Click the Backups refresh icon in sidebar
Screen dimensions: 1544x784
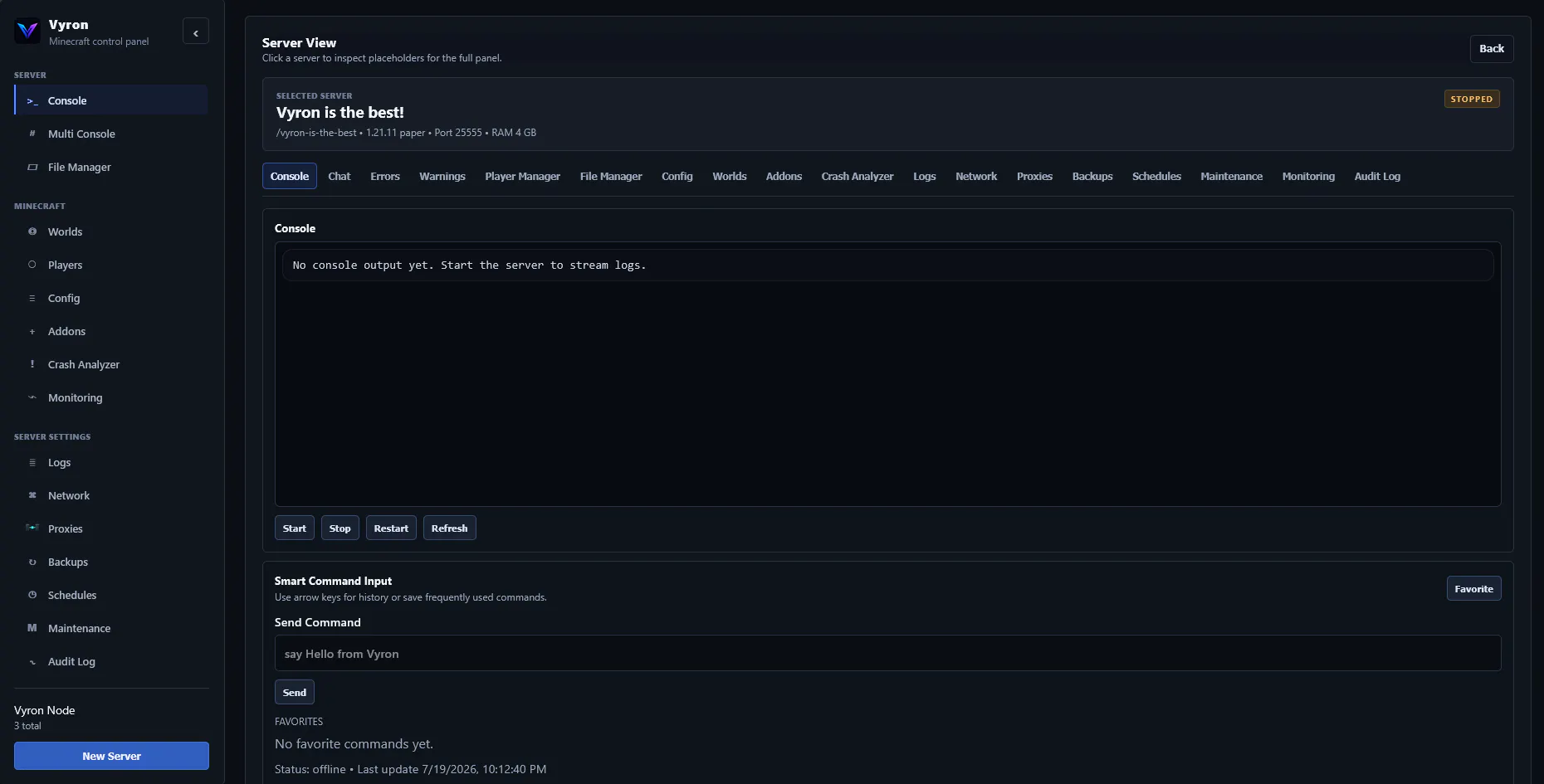point(32,562)
